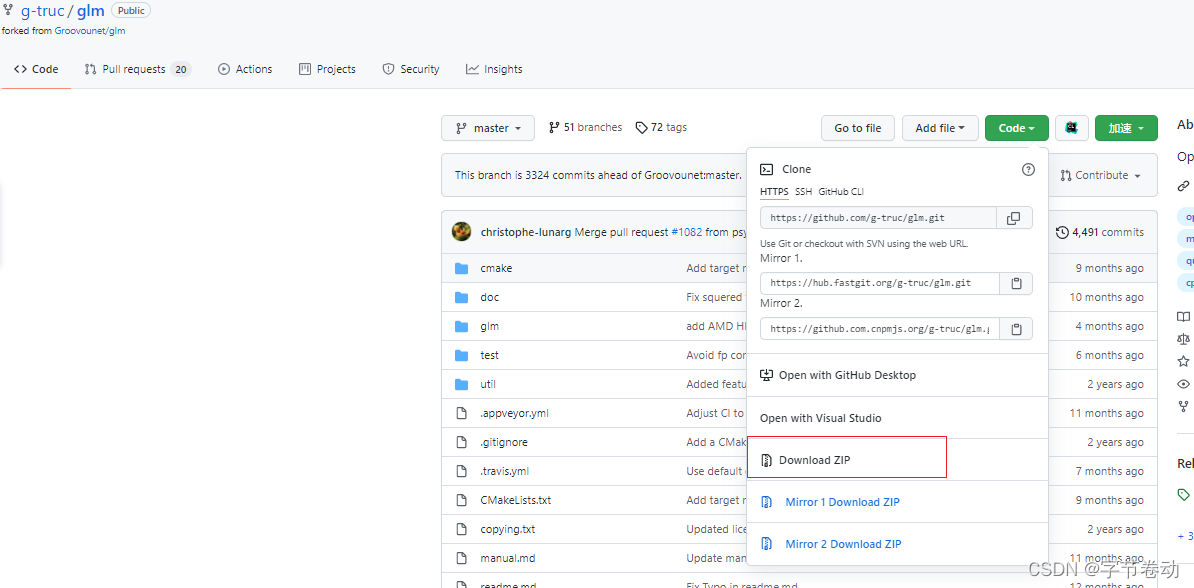This screenshot has width=1194, height=588.
Task: Open the copying.txt file name
Action: [507, 529]
